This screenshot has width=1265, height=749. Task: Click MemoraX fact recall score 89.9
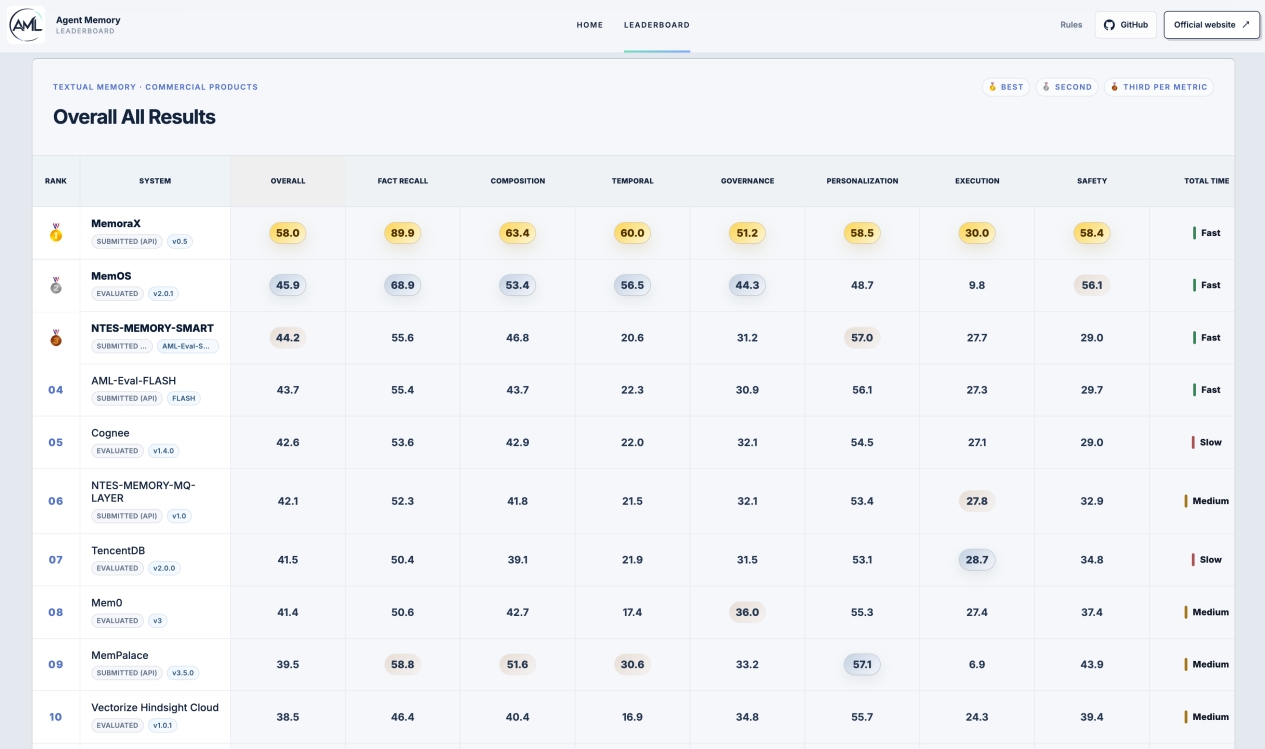[403, 233]
